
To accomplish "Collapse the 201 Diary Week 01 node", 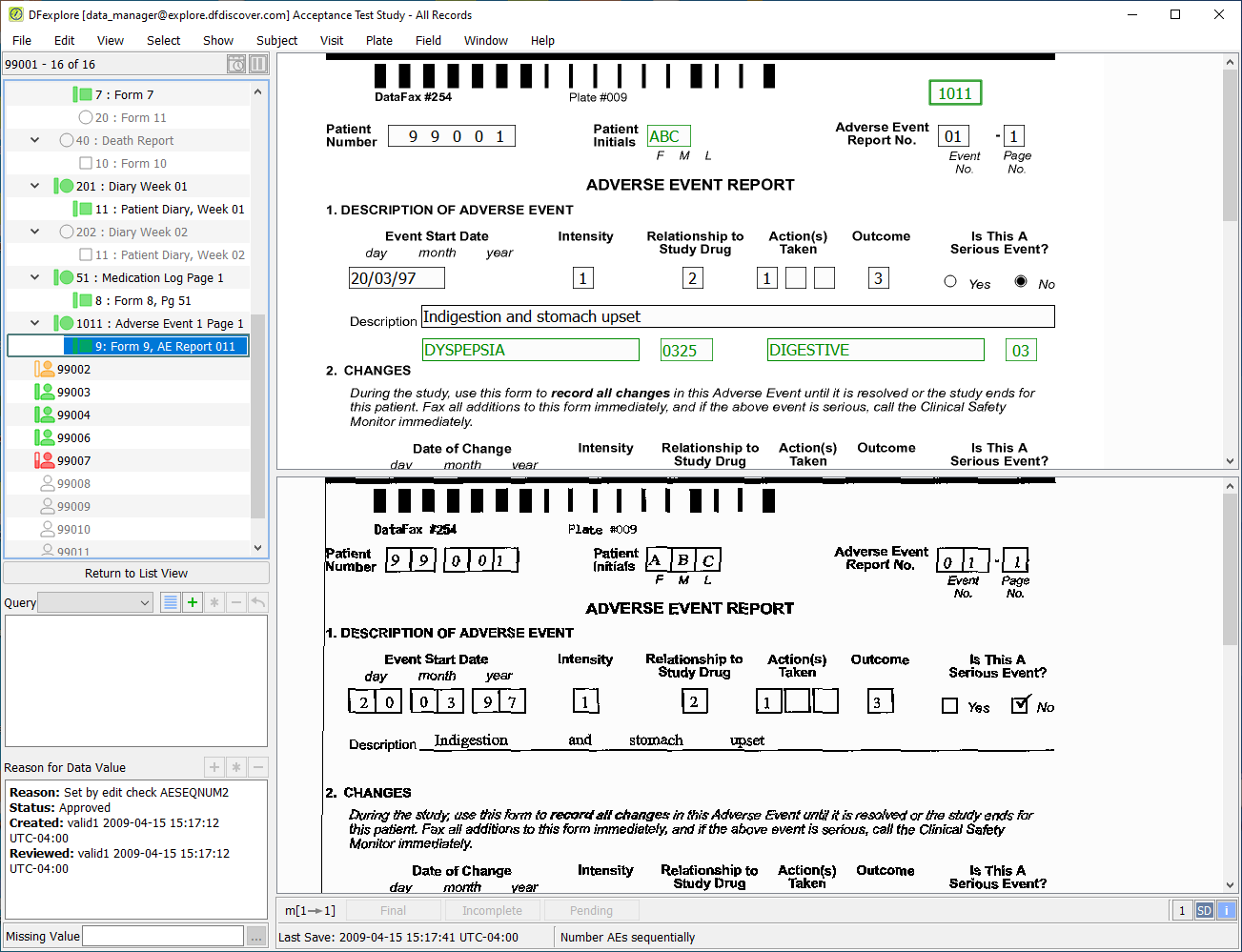I will click(x=35, y=186).
